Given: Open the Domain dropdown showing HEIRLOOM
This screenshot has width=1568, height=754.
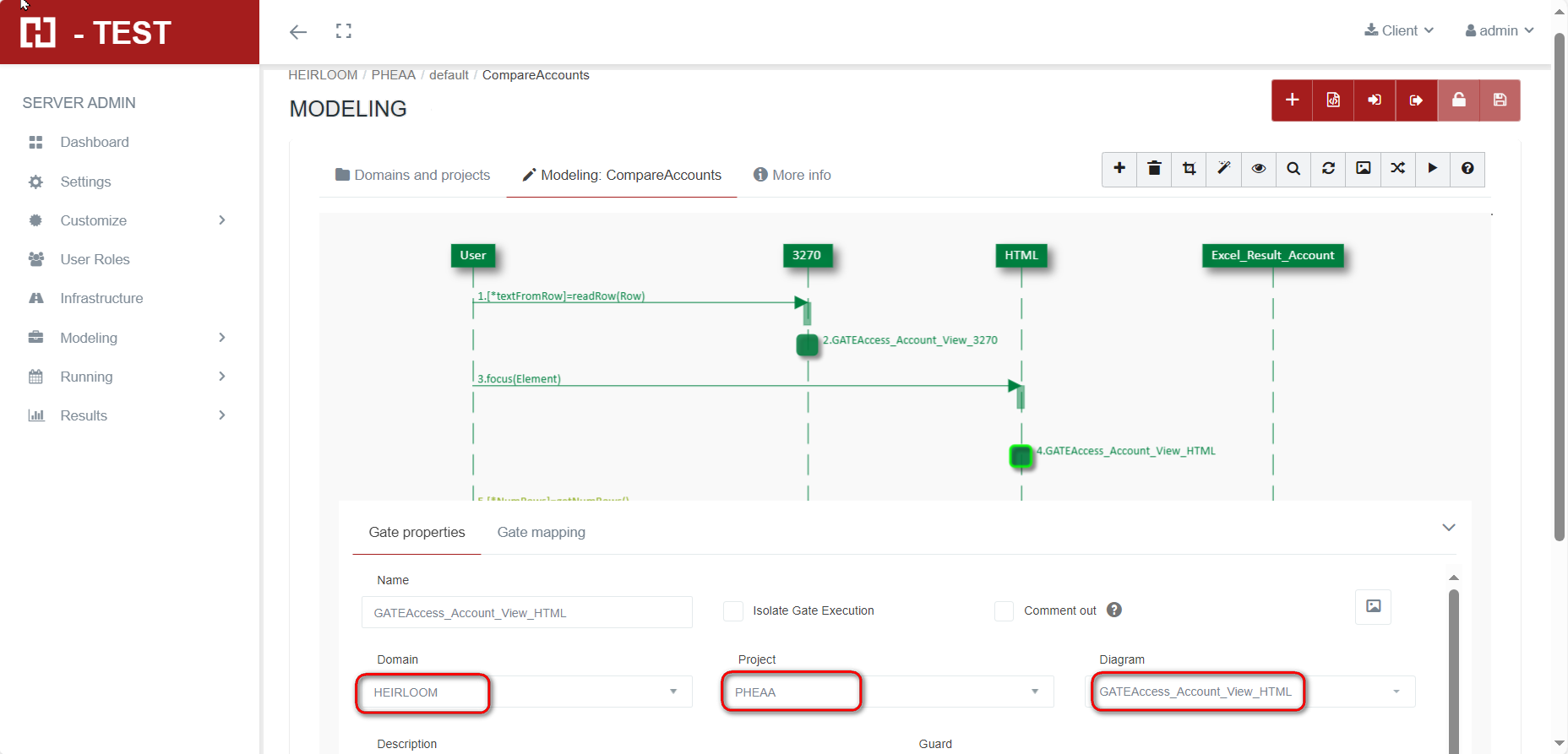Looking at the screenshot, I should pos(525,692).
